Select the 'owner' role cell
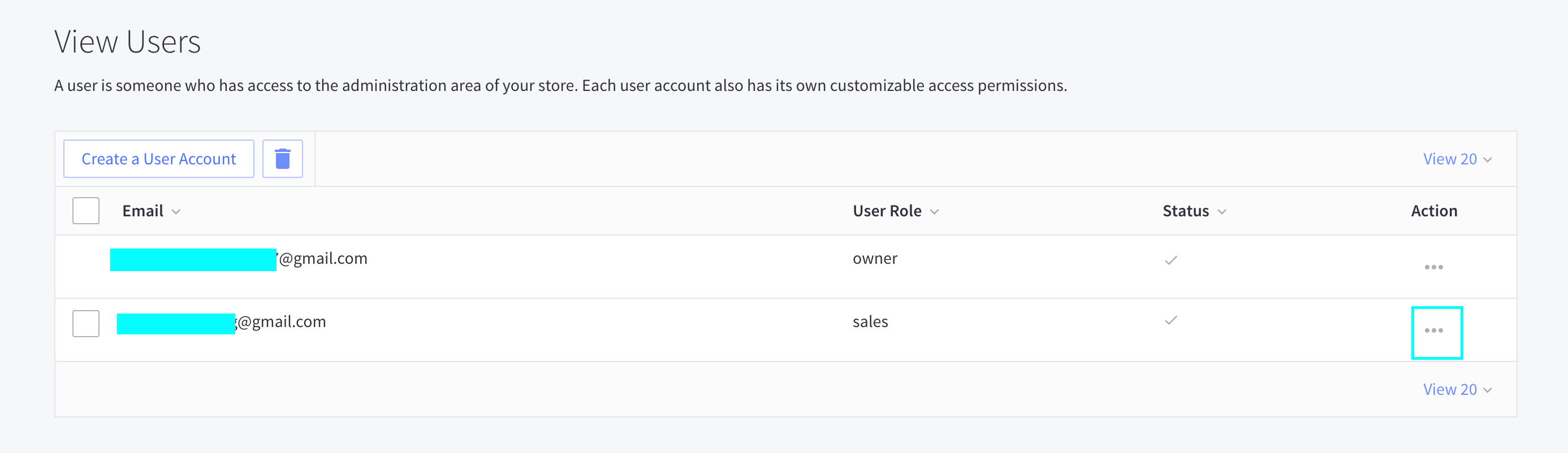1568x453 pixels. click(875, 259)
